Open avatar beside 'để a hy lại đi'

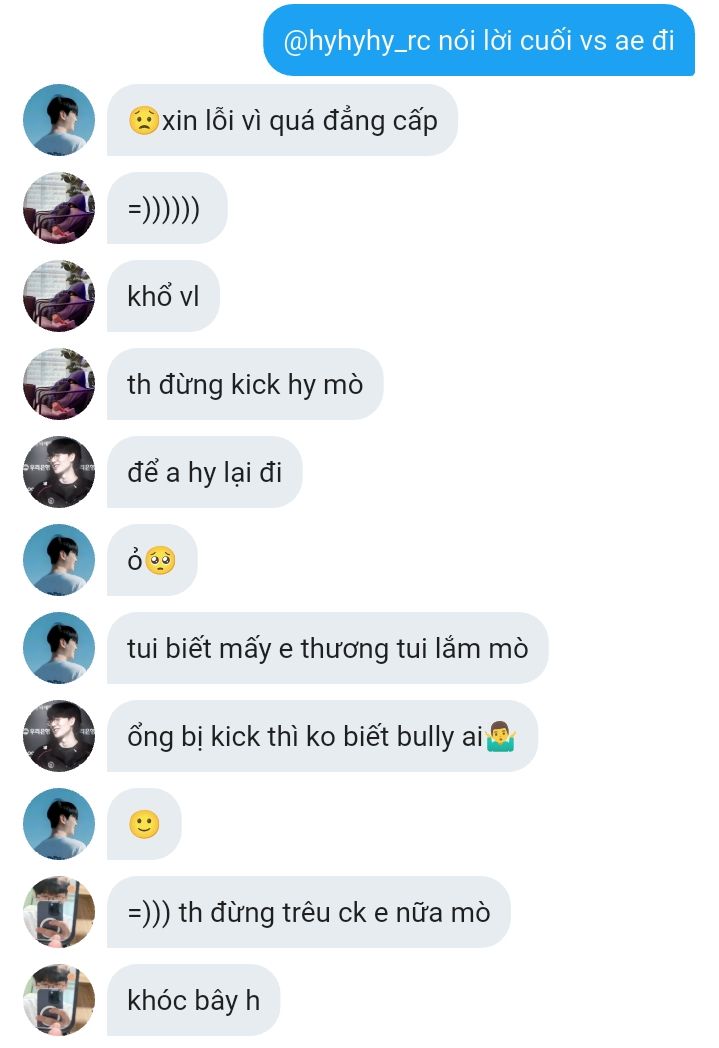pyautogui.click(x=59, y=472)
